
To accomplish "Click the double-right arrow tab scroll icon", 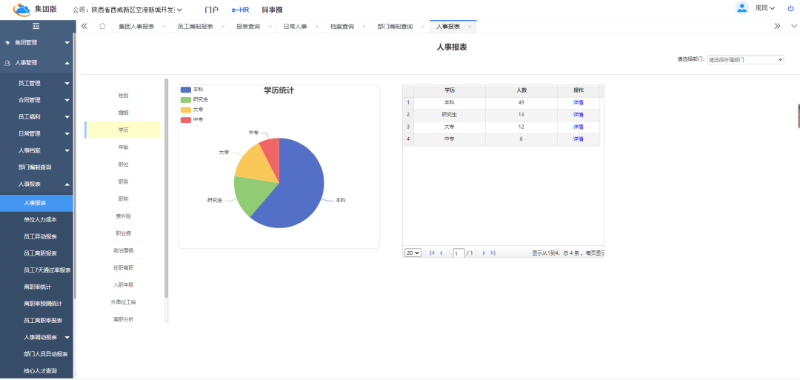I will (x=777, y=26).
